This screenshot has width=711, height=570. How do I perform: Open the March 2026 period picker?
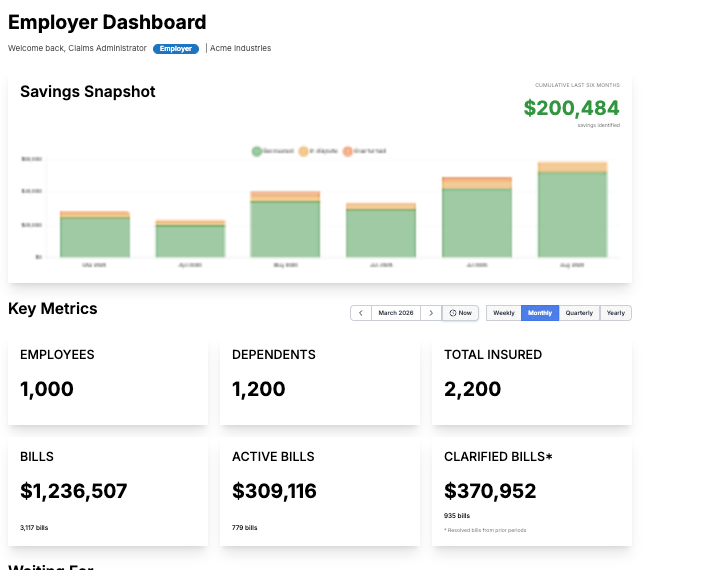(x=396, y=313)
